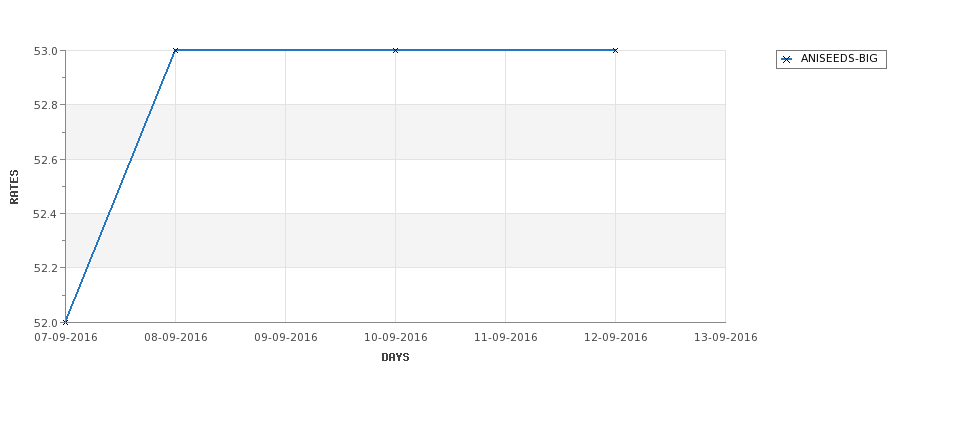The width and height of the screenshot is (975, 429).
Task: Click the 10-09-2016 x-axis date label
Action: 395,338
